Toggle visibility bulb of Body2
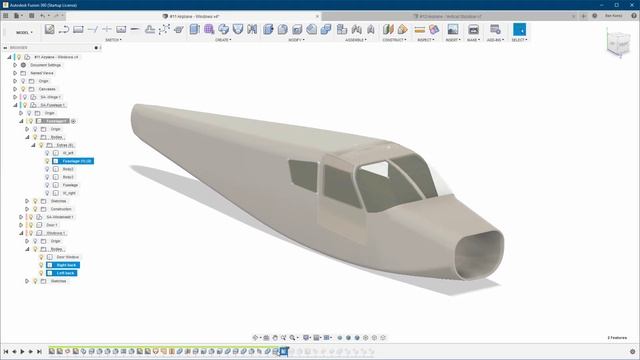 47,169
